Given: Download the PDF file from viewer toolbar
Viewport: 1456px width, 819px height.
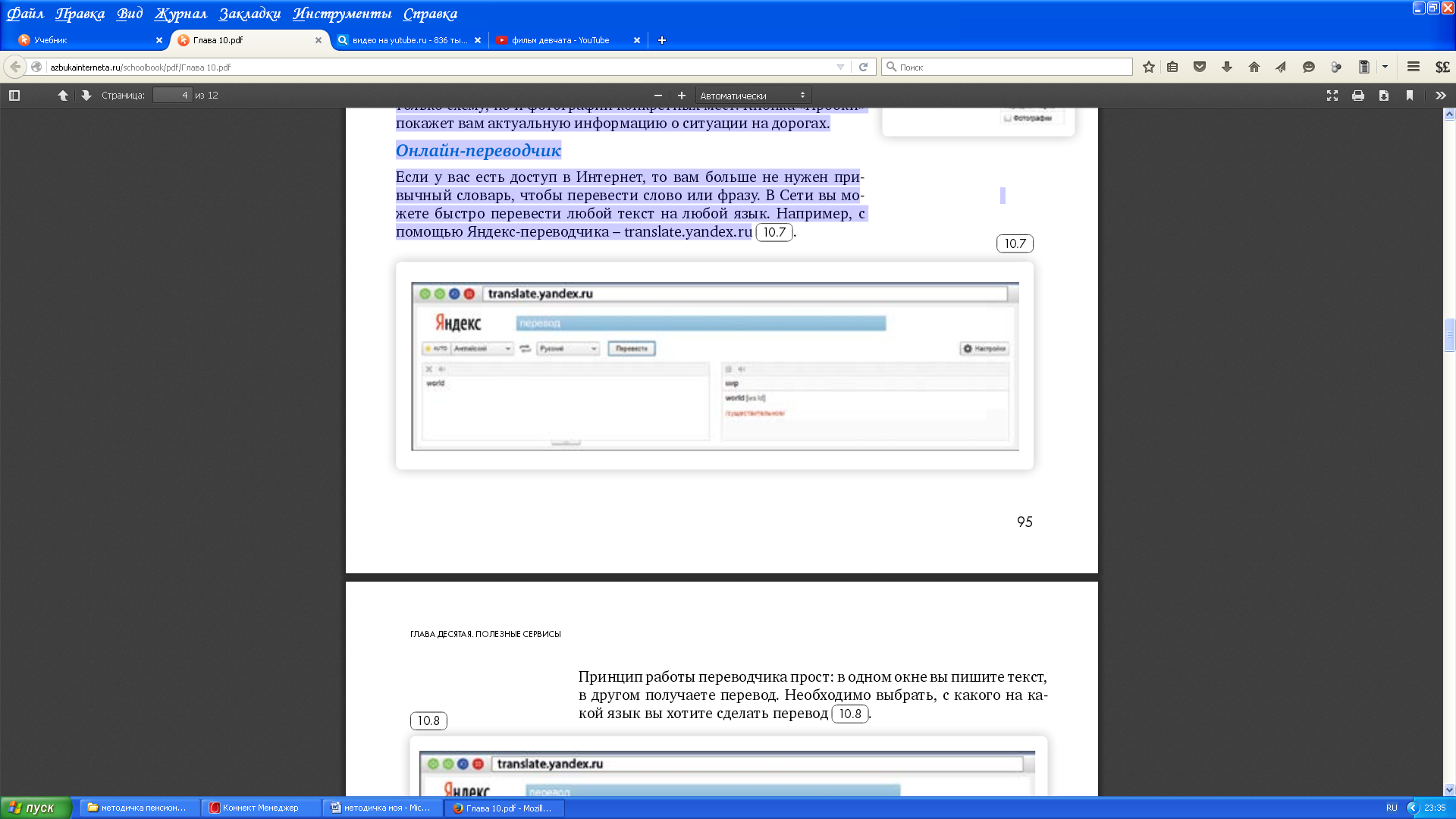Looking at the screenshot, I should coord(1384,96).
